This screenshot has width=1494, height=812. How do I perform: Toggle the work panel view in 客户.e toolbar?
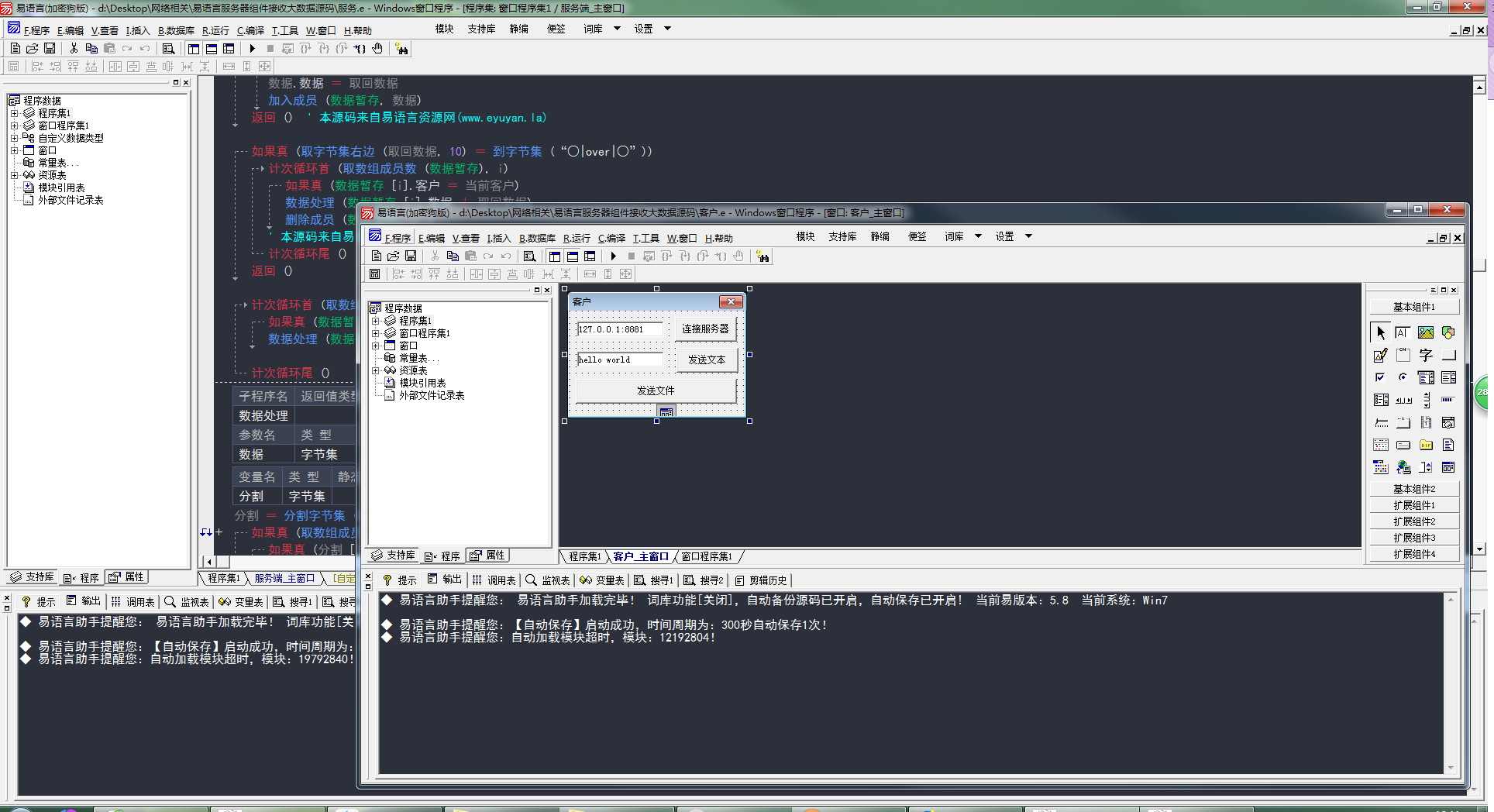point(555,256)
